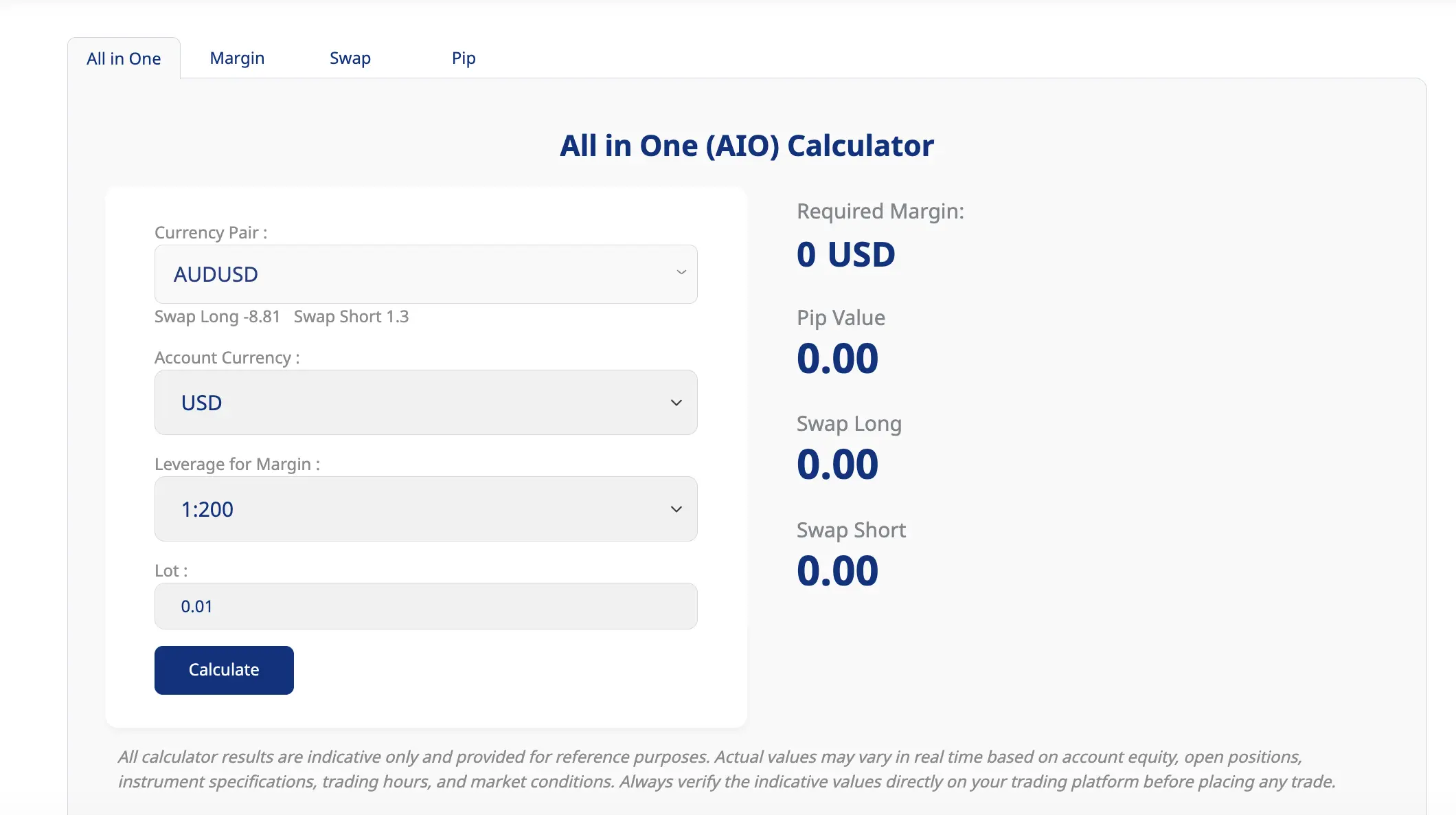This screenshot has height=815, width=1456.
Task: Click the Pip Value result 0.00
Action: (837, 359)
